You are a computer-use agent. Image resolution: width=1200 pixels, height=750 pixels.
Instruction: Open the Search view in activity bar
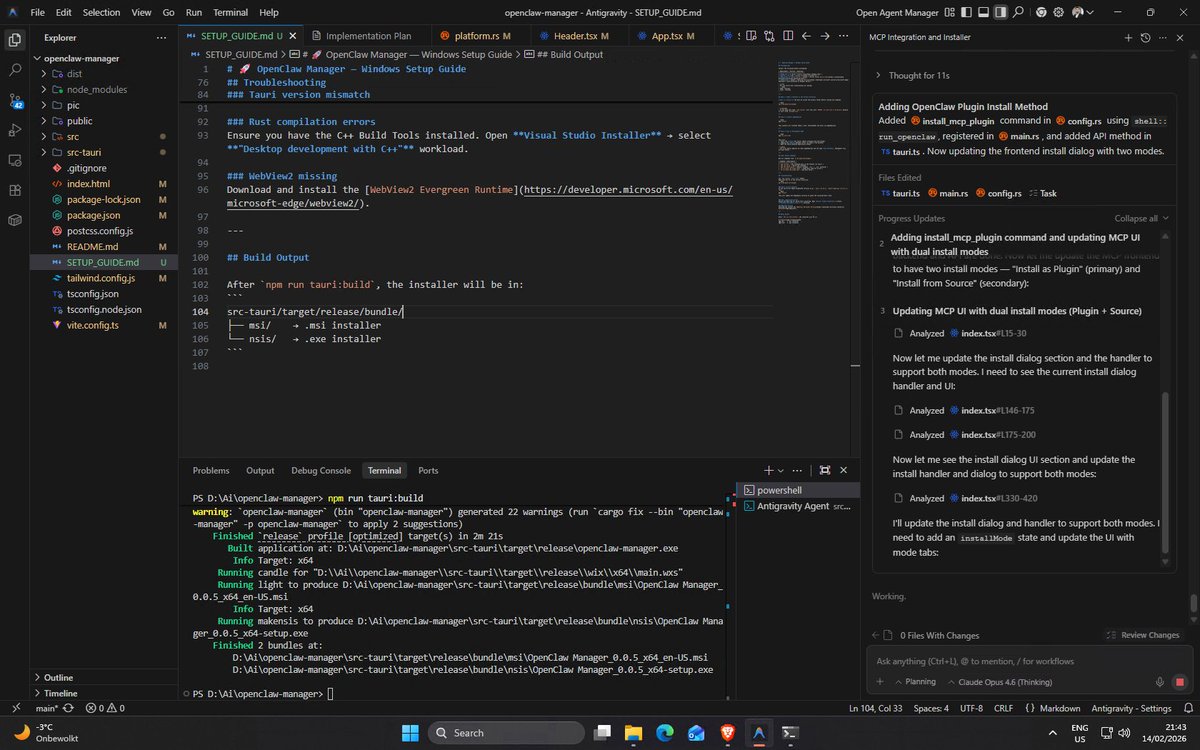pos(15,71)
